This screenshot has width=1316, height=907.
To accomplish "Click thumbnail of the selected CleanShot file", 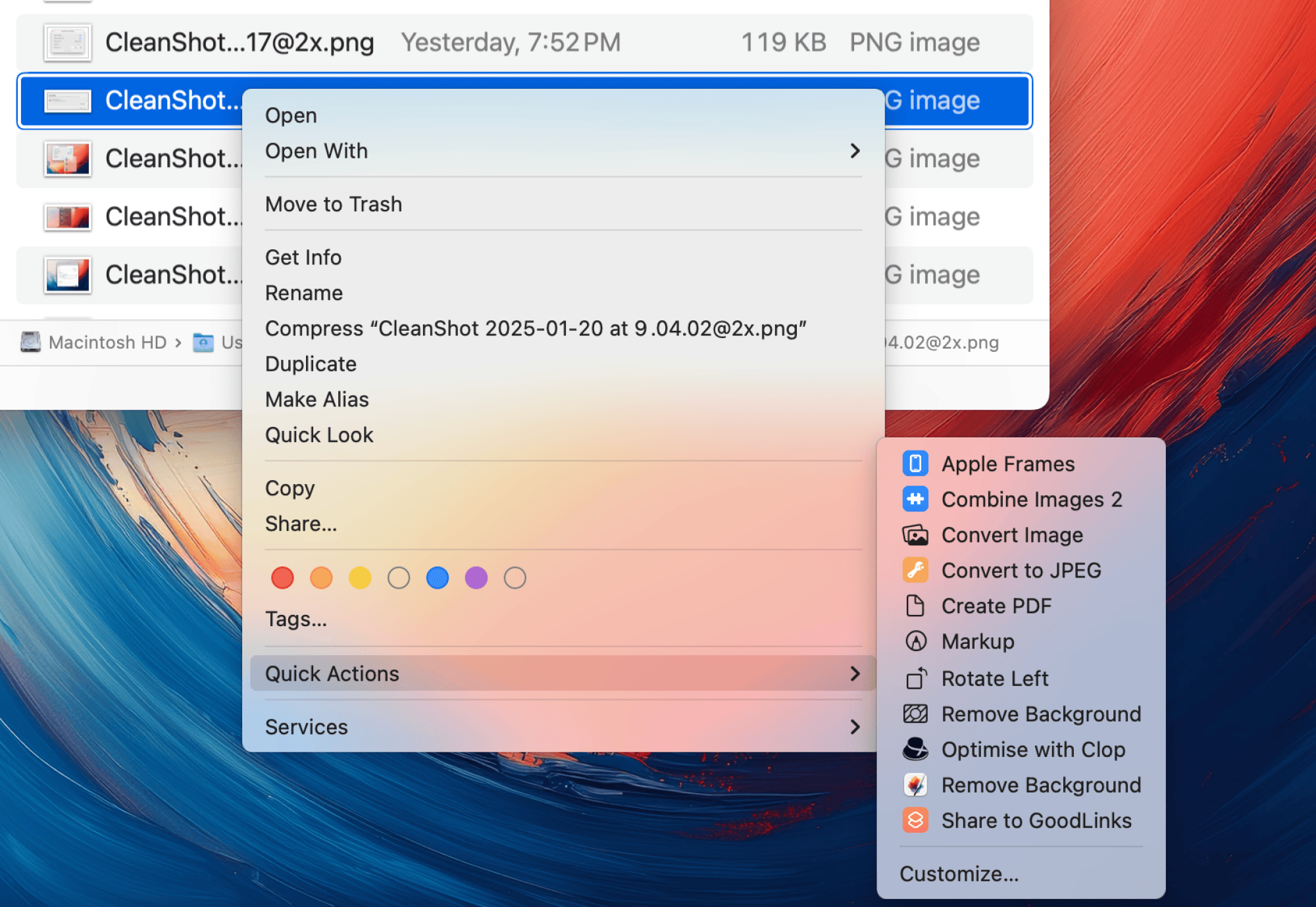I will coord(67,101).
